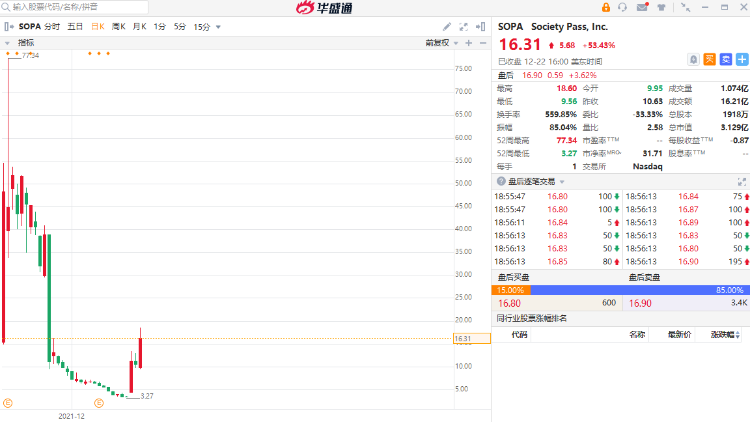750x422 pixels.
Task: Zoom out chart with minus icon
Action: point(483,43)
